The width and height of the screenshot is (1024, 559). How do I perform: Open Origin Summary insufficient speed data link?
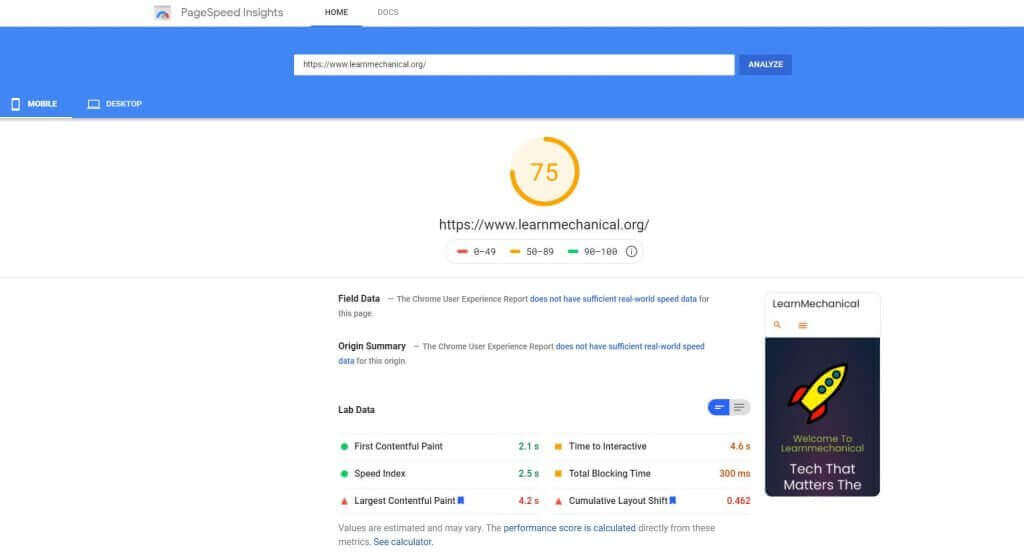pos(521,353)
